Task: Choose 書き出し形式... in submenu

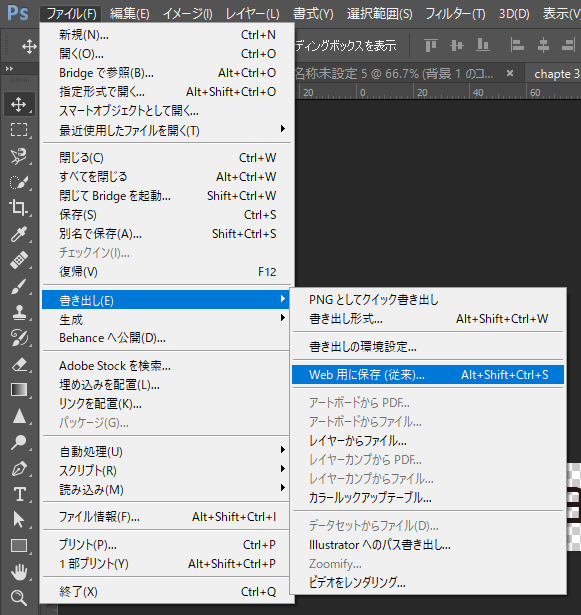Action: point(428,318)
